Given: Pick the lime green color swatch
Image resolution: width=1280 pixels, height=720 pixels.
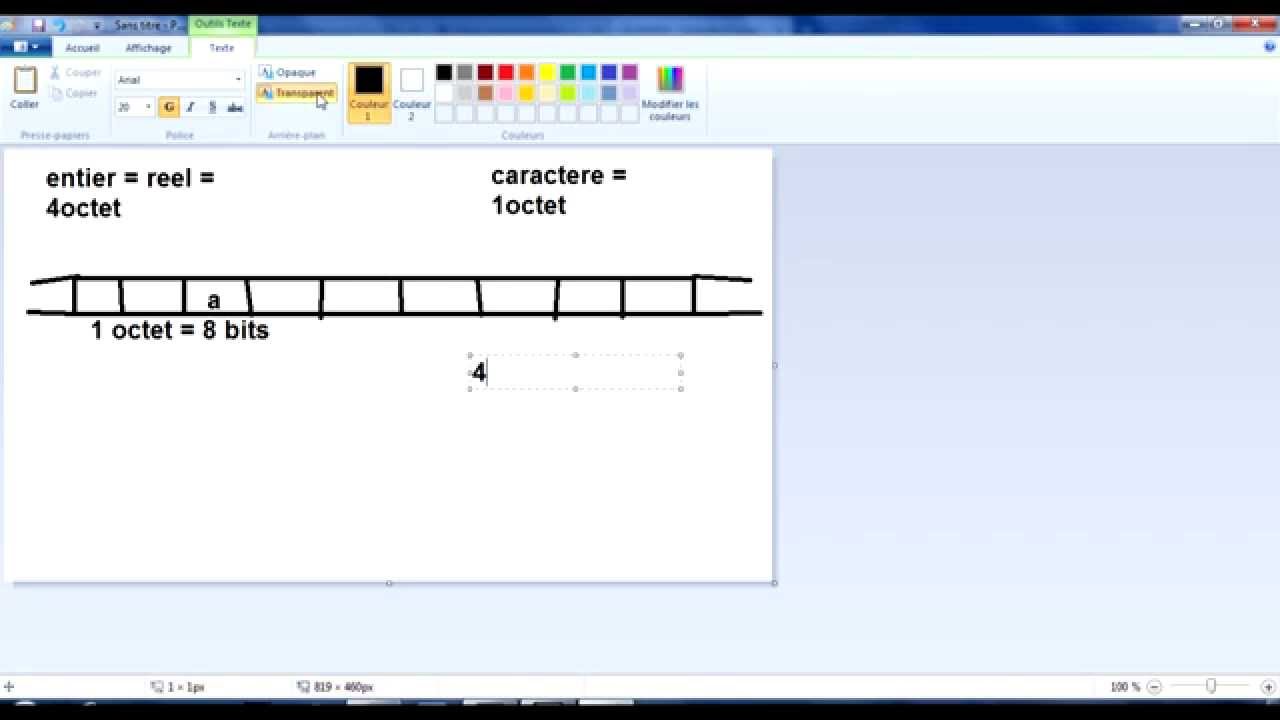Looking at the screenshot, I should click(568, 93).
